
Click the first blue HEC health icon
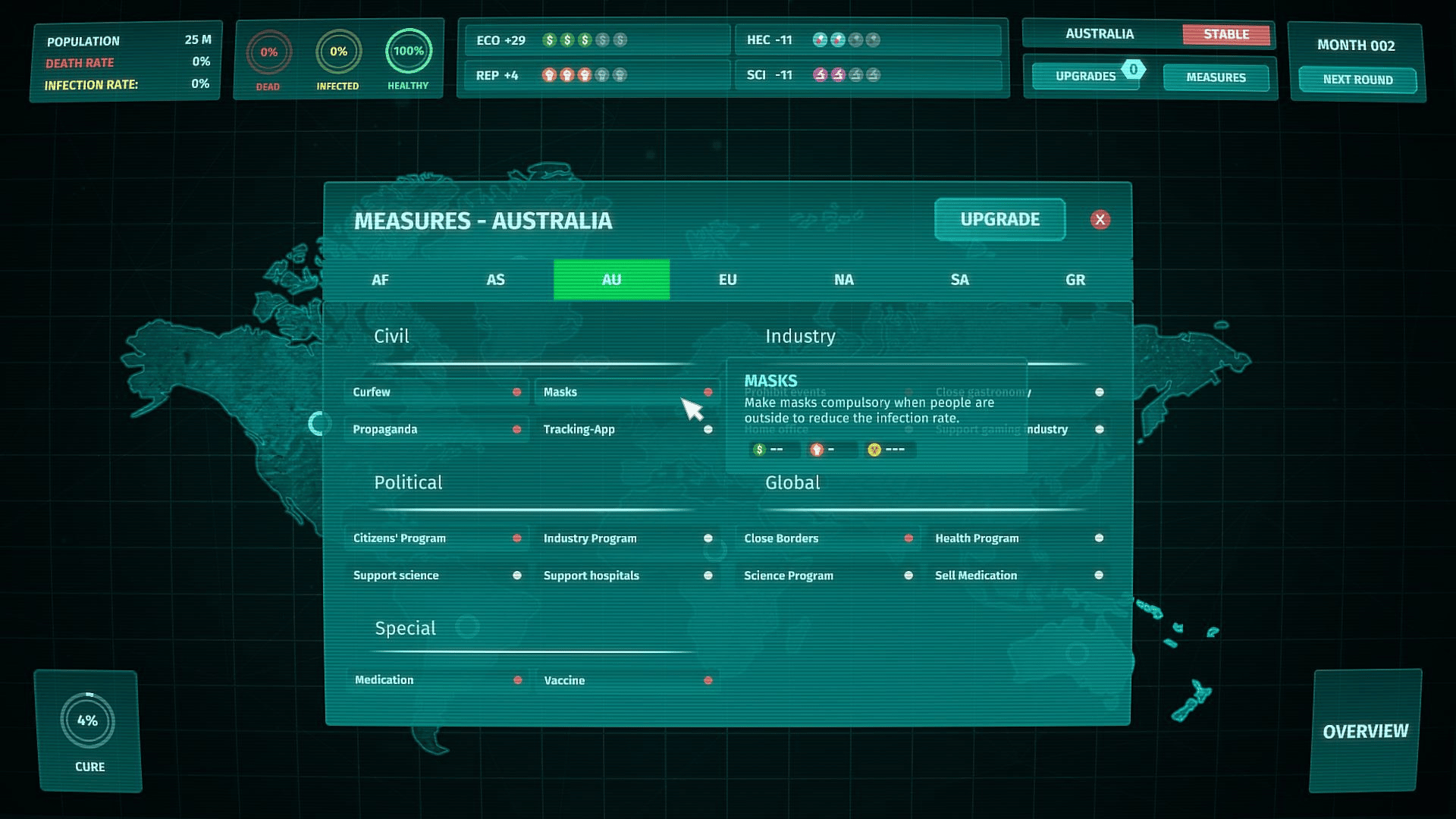coord(820,39)
